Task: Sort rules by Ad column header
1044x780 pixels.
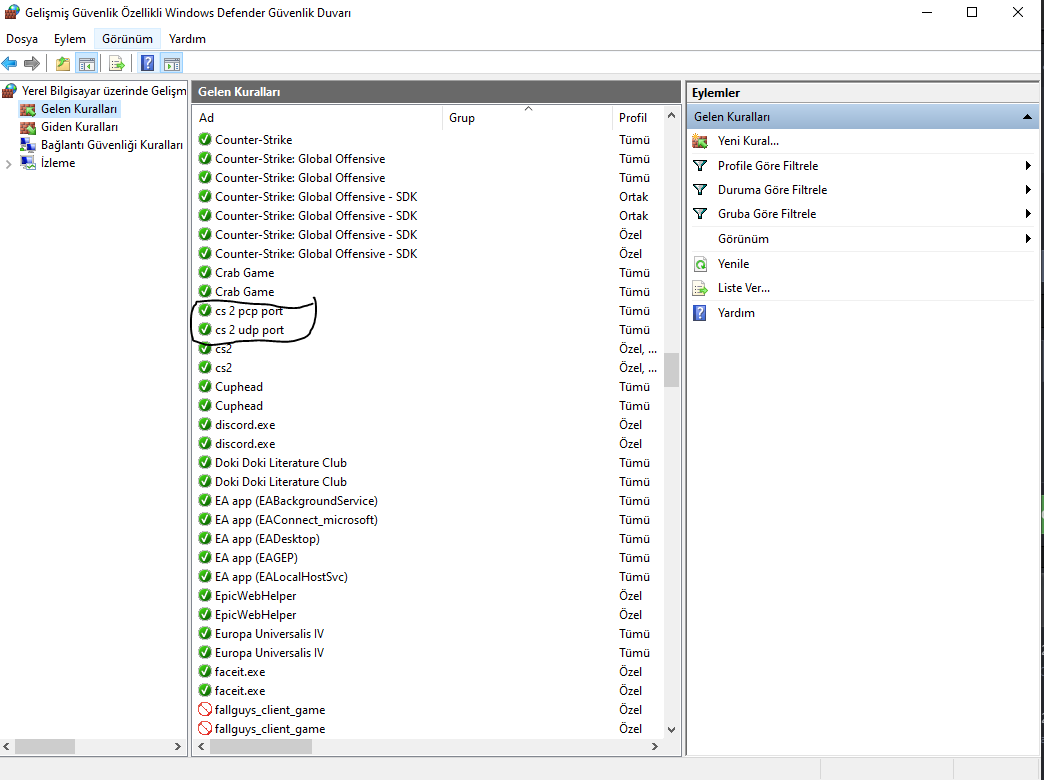Action: [x=318, y=117]
